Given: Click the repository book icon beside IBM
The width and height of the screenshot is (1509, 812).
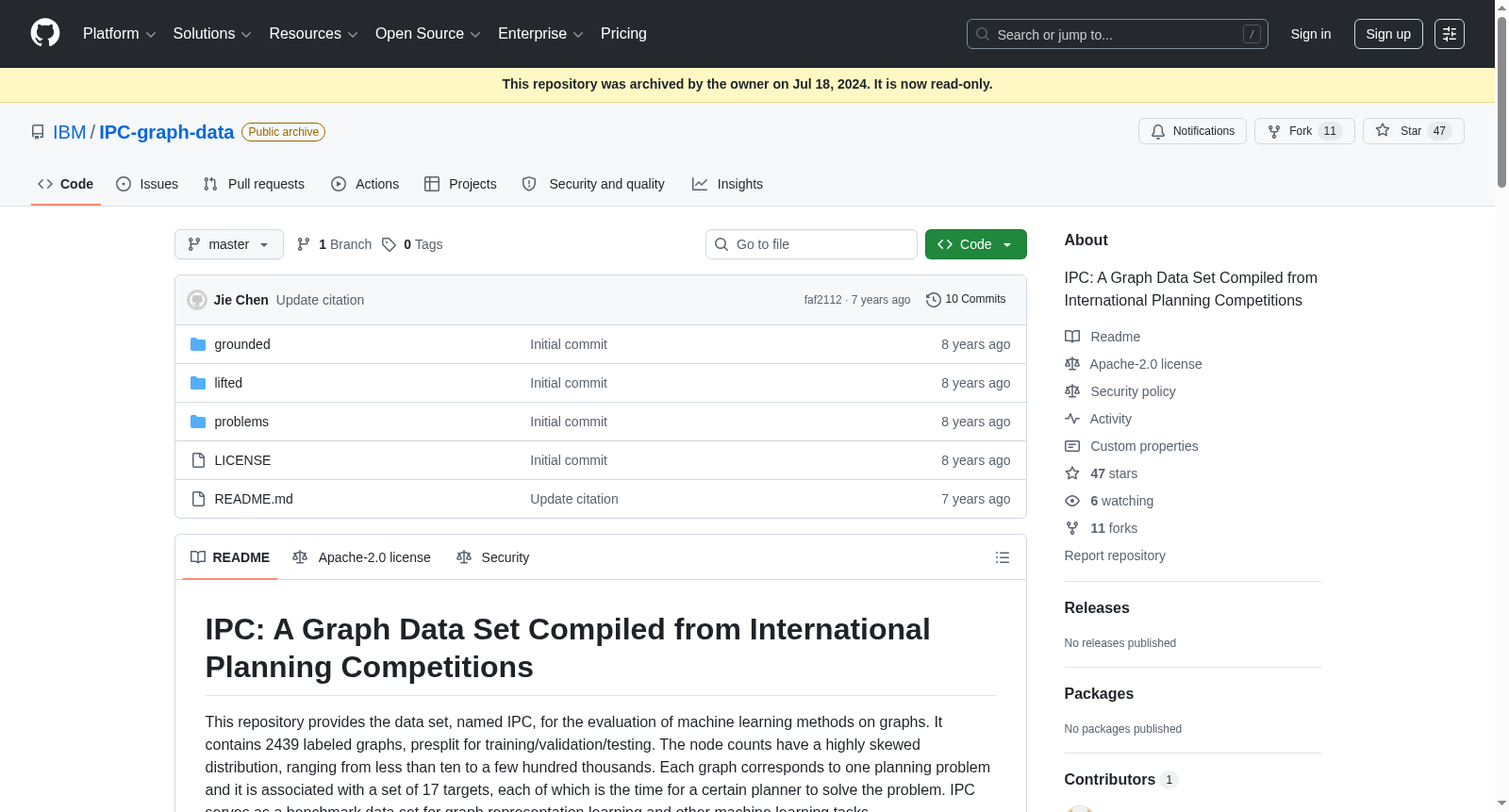Looking at the screenshot, I should [x=38, y=132].
